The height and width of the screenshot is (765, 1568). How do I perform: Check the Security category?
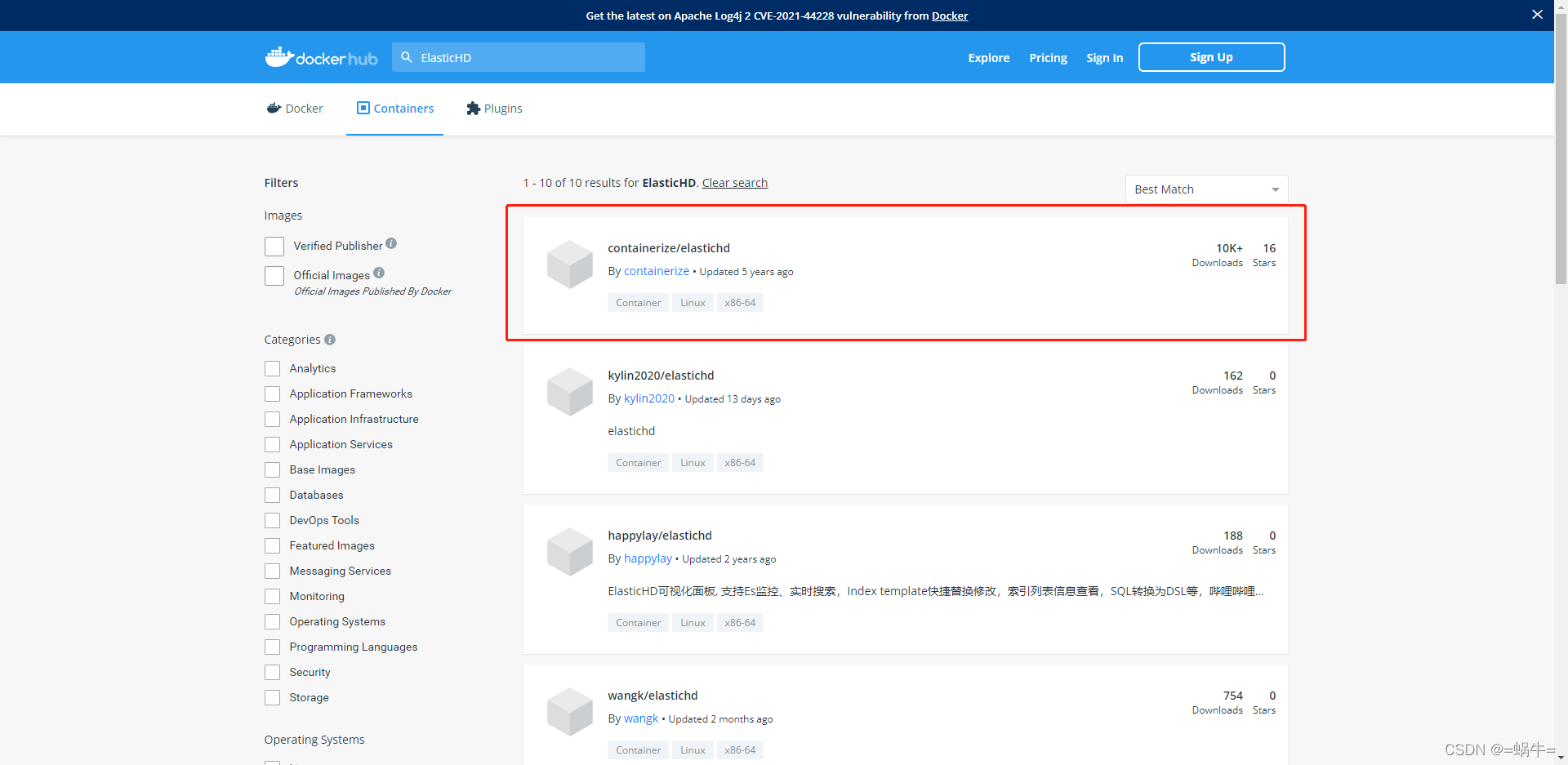click(272, 673)
